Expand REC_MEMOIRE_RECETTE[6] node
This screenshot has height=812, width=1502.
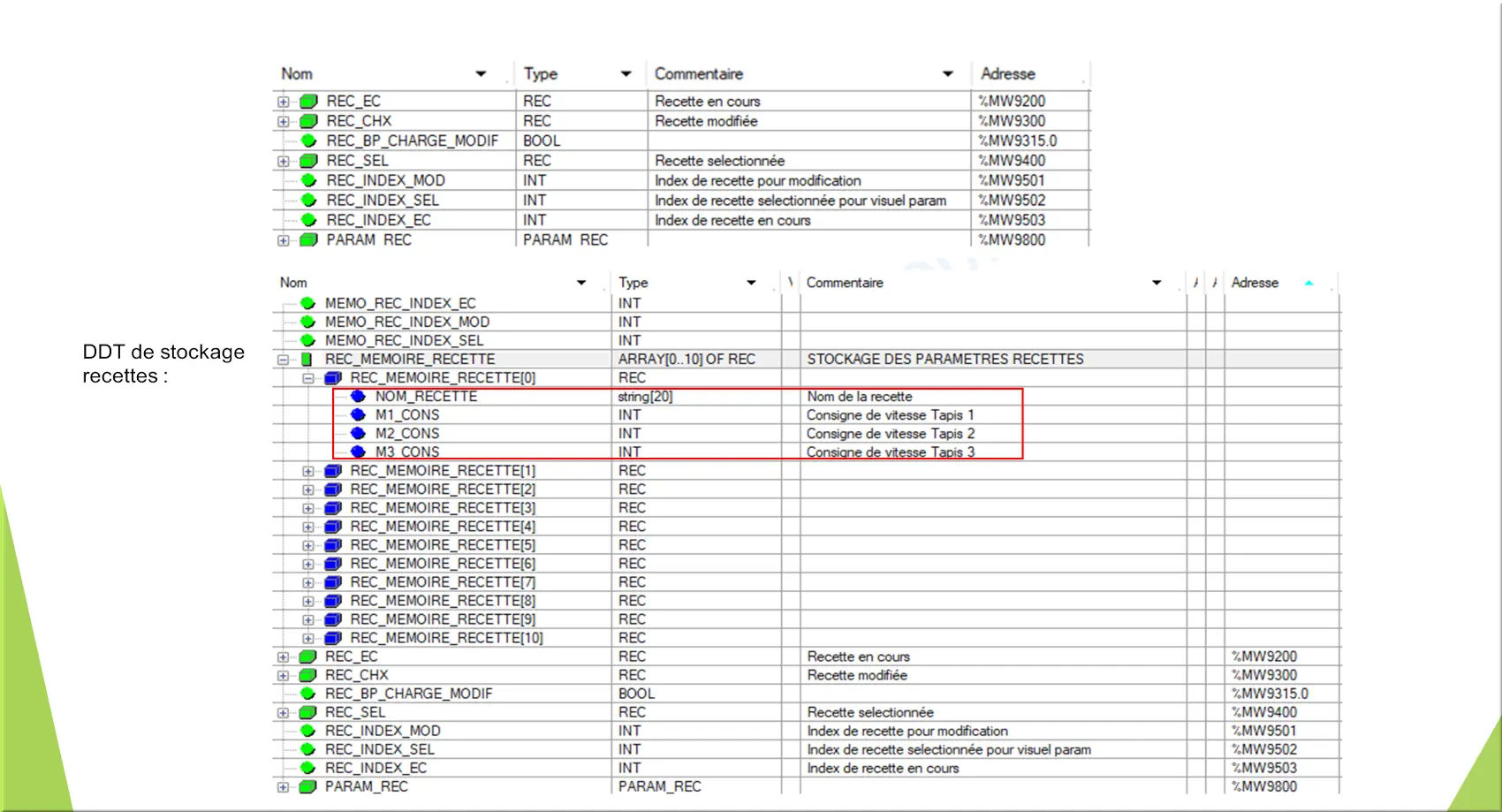point(308,564)
